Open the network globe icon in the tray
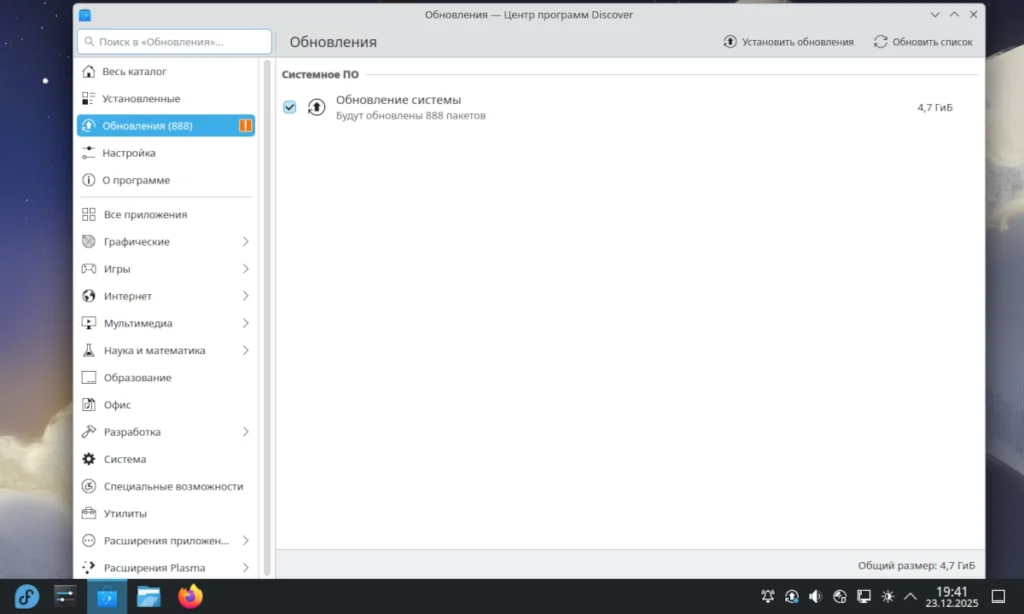Viewport: 1024px width, 614px height. coord(840,596)
